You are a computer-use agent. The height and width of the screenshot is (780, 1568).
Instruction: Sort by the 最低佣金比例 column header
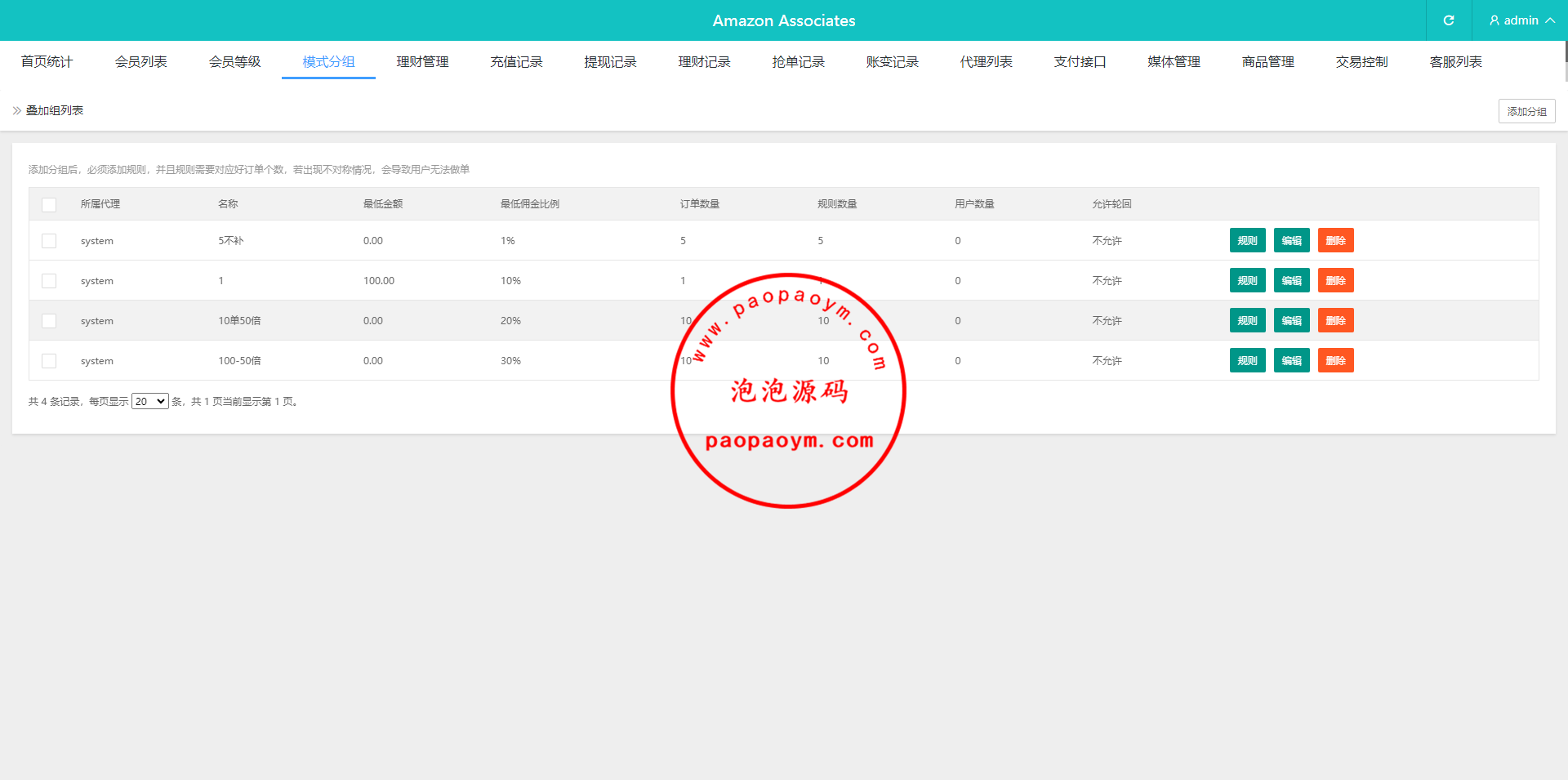point(529,204)
